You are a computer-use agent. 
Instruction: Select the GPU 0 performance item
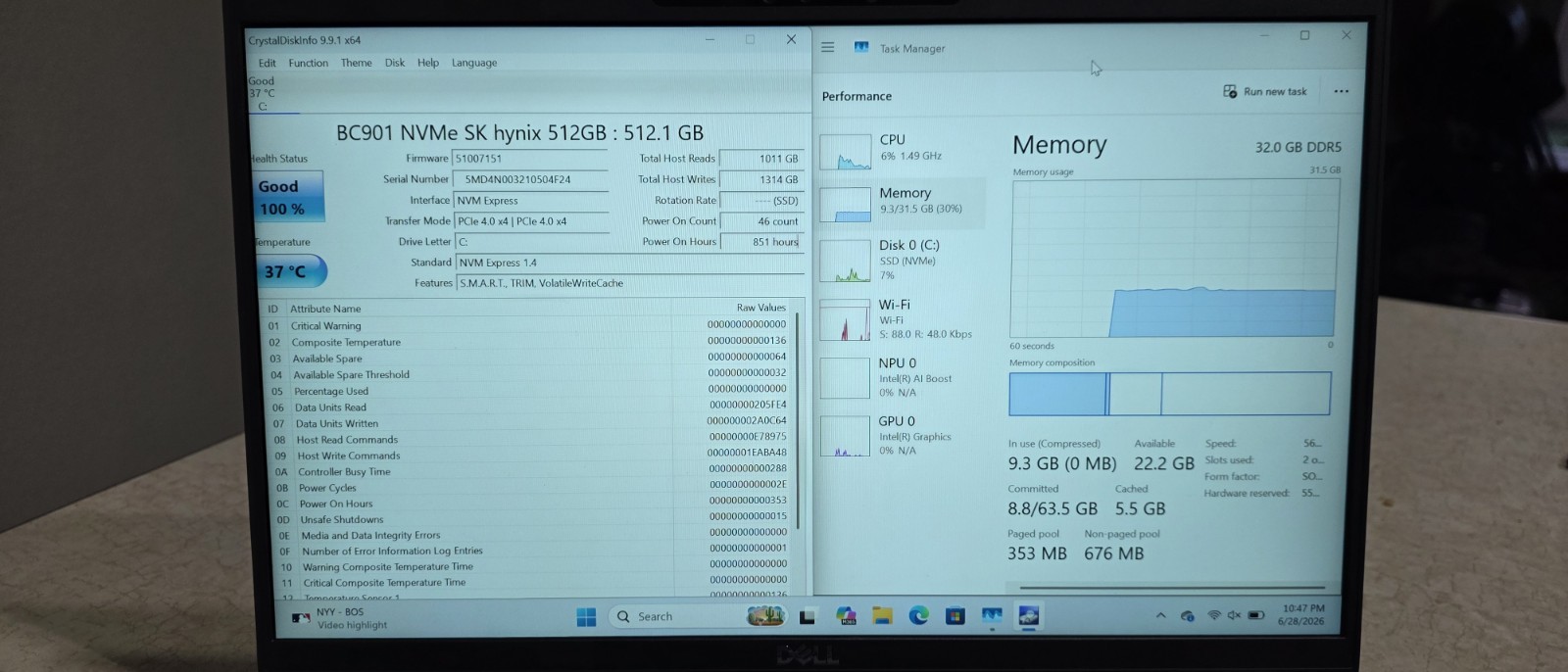coord(902,435)
